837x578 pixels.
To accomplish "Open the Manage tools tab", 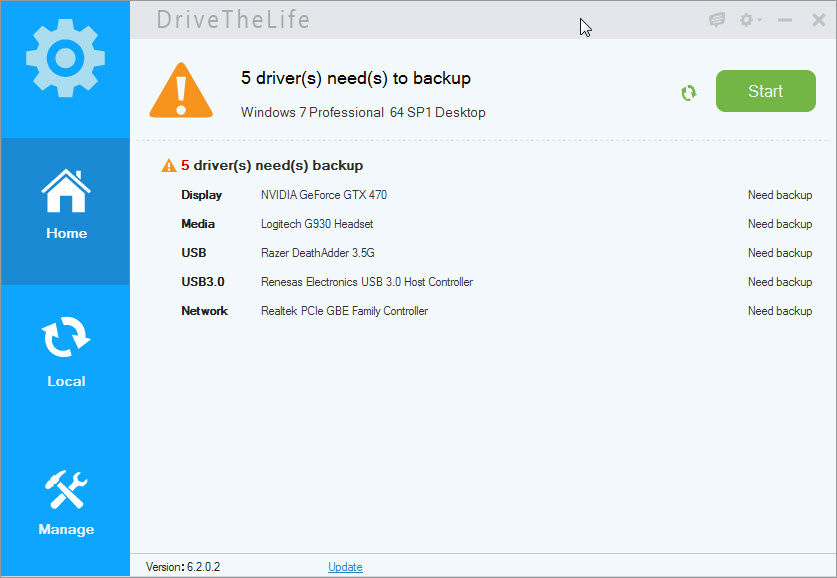I will coord(65,503).
